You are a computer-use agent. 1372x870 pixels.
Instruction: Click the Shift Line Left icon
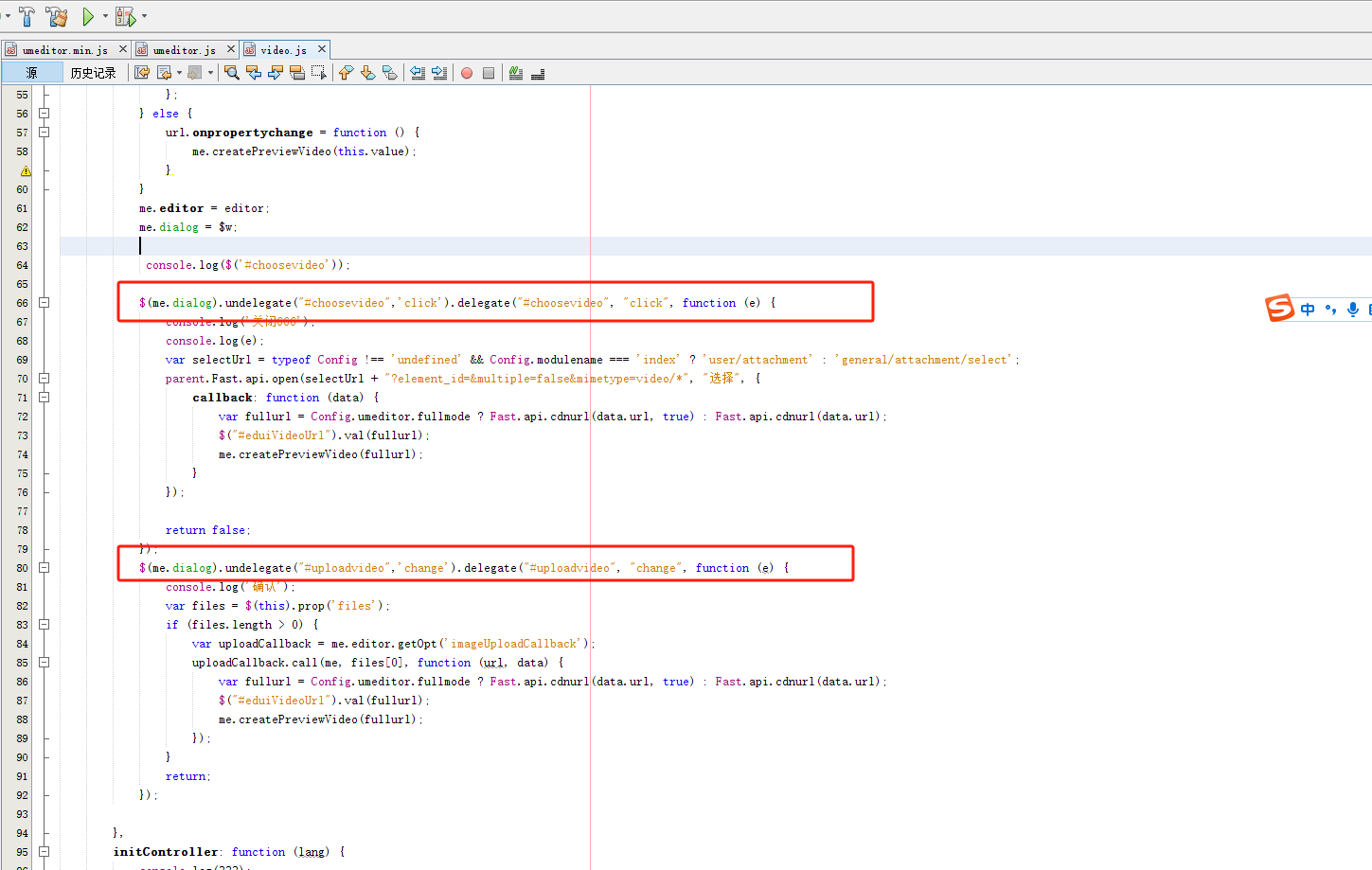click(418, 73)
